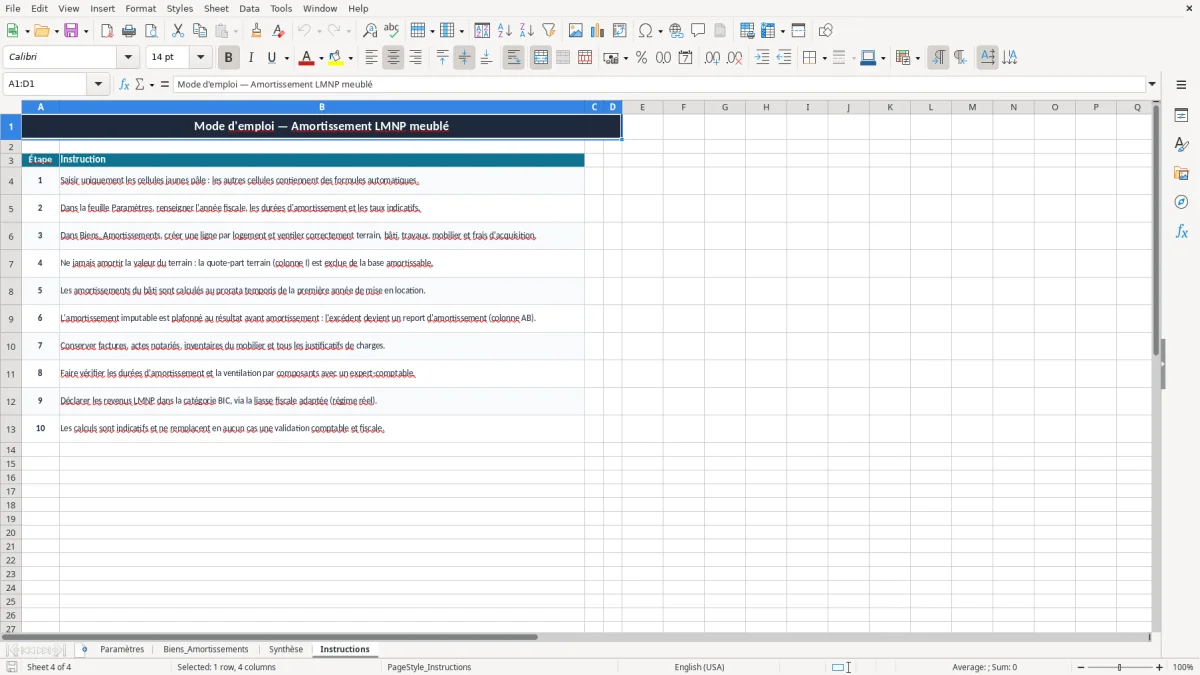Toggle Bold formatting
The width and height of the screenshot is (1200, 675).
tap(229, 58)
